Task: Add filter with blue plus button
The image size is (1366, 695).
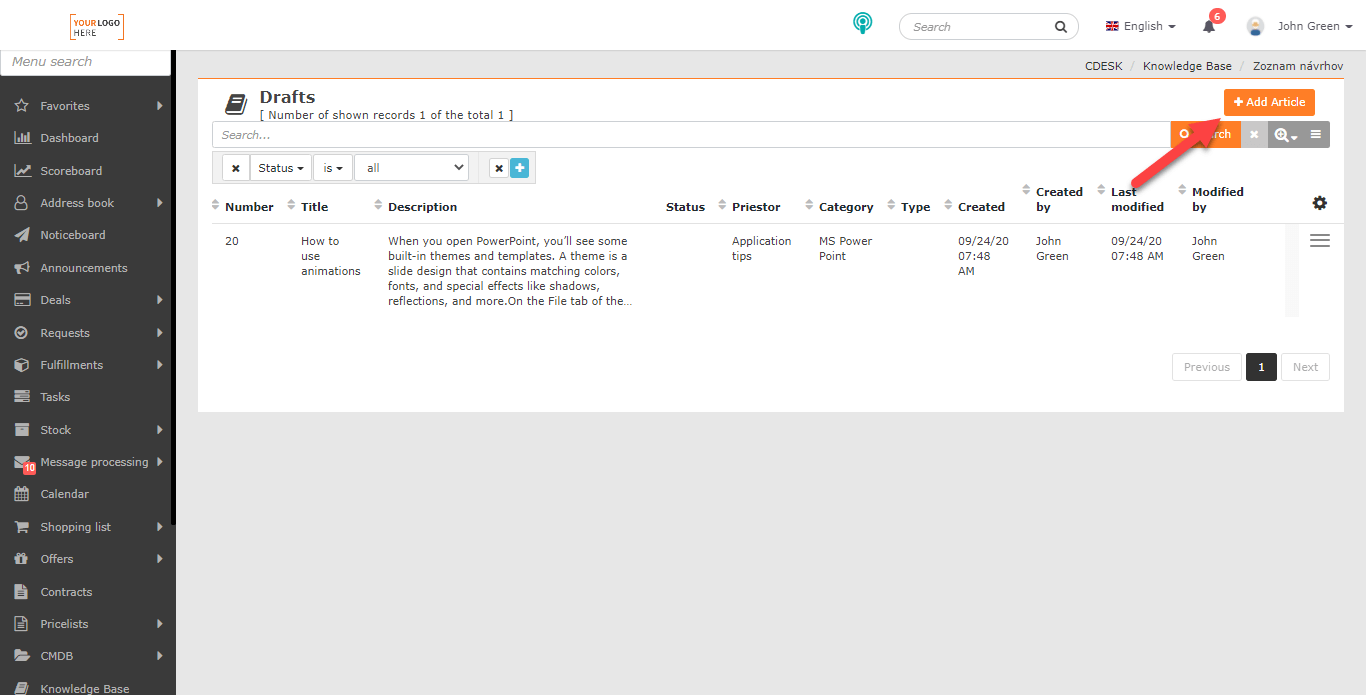Action: (519, 168)
